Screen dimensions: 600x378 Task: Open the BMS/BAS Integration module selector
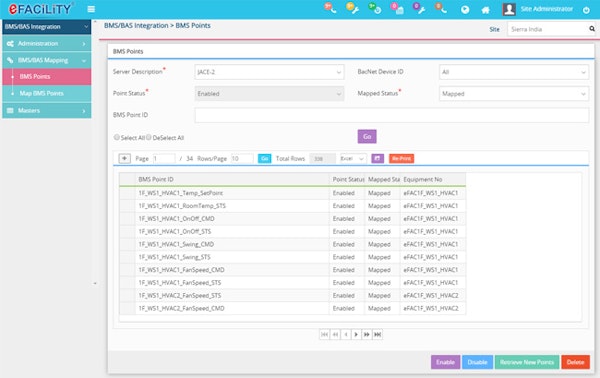pos(47,27)
